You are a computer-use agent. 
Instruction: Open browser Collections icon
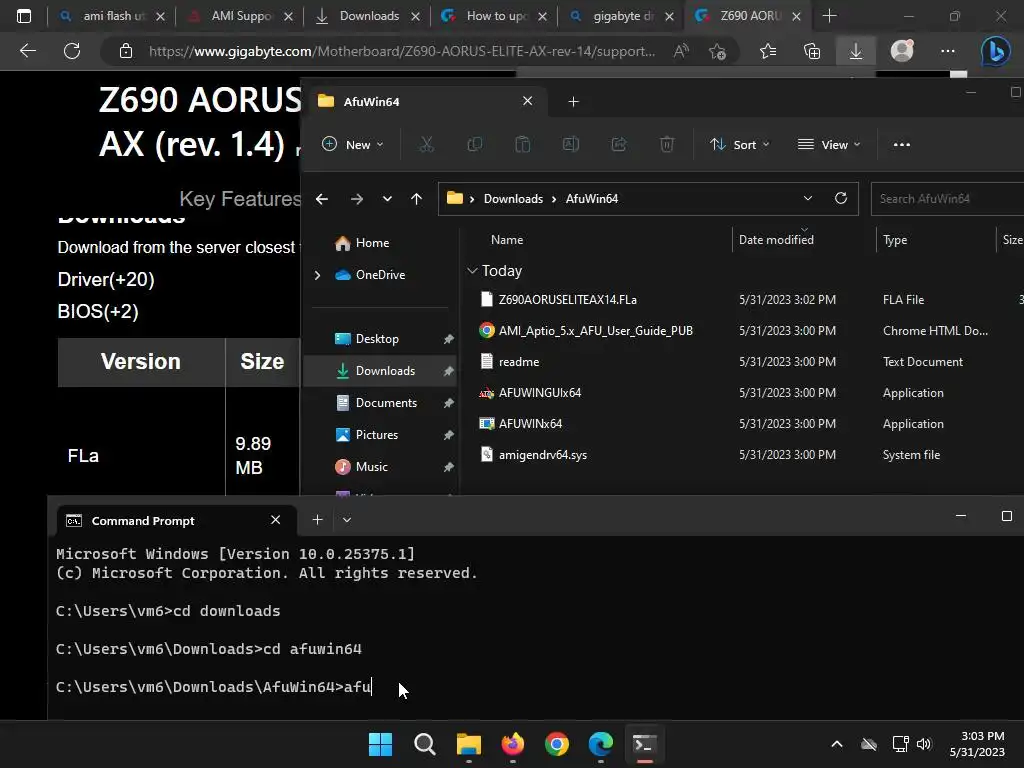pos(812,51)
